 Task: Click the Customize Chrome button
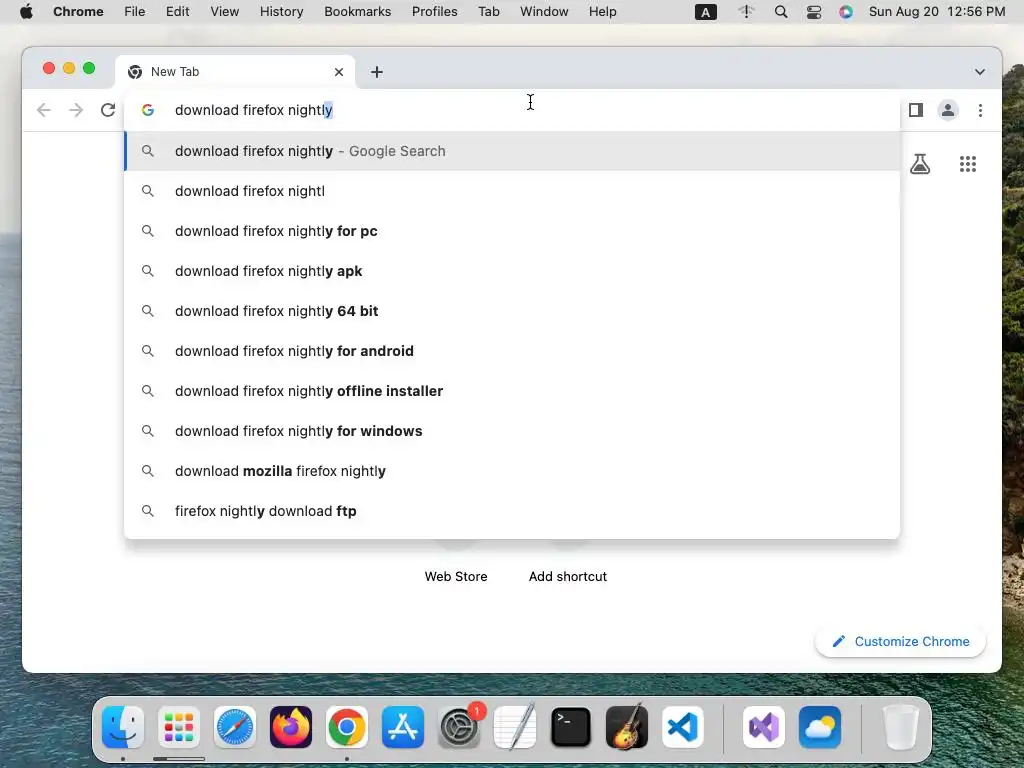click(900, 641)
